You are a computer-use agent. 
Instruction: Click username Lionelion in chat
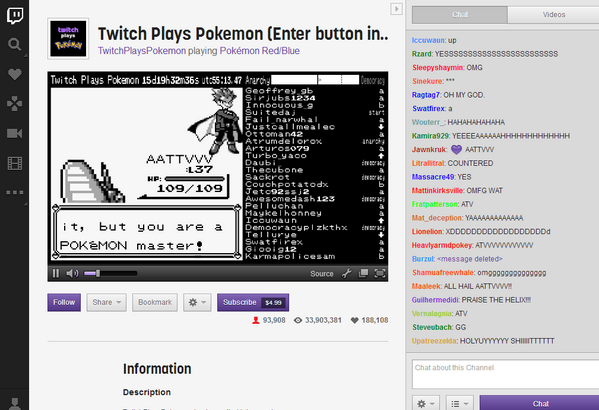[x=427, y=232]
